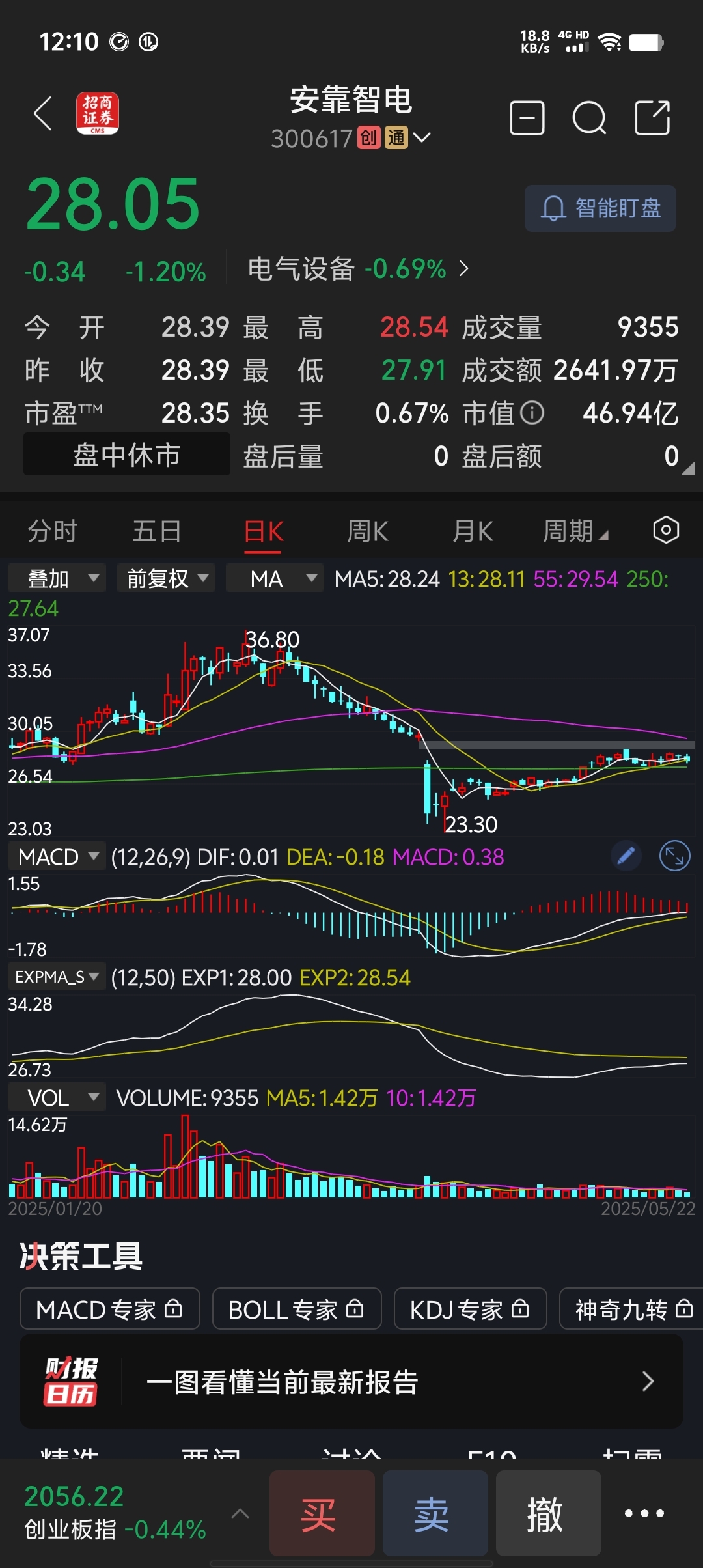Open the search magnifier icon
This screenshot has width=703, height=1568.
(590, 118)
